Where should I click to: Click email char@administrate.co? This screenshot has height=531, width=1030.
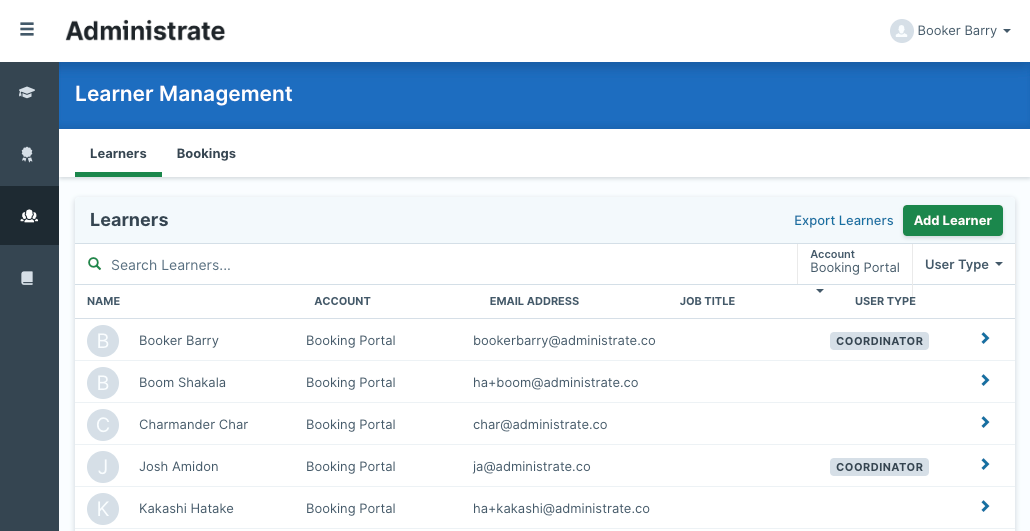(x=540, y=425)
